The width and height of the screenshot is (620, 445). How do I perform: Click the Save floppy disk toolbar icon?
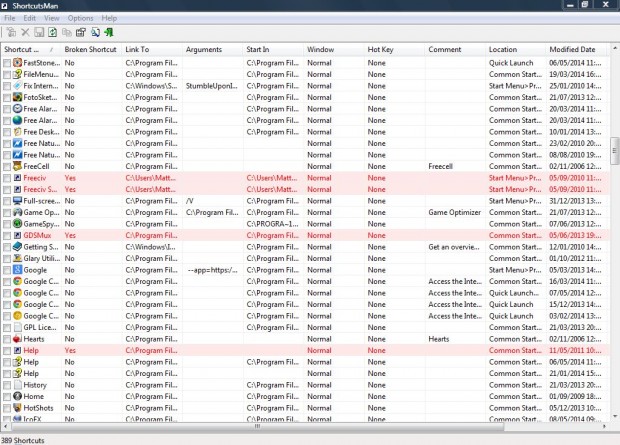pos(39,32)
